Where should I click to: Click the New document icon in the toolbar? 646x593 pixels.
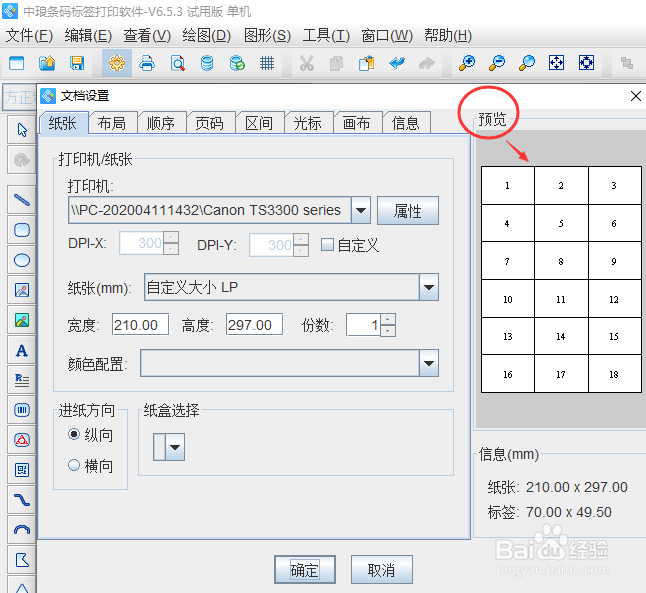[x=16, y=63]
